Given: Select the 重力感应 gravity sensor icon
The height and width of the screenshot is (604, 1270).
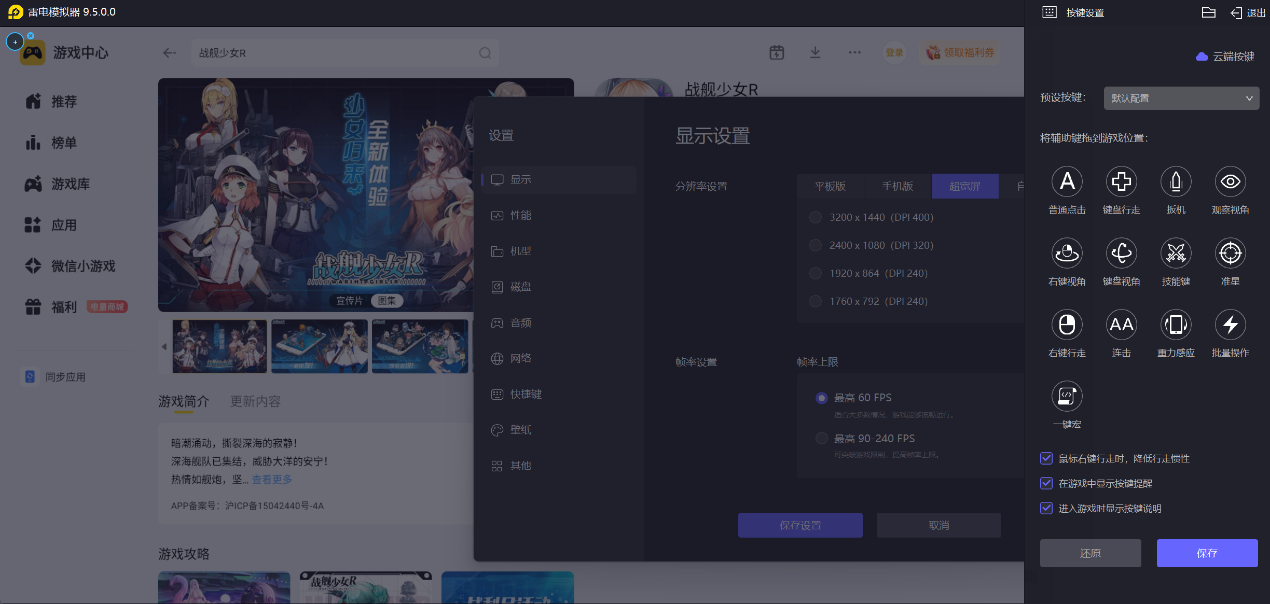Looking at the screenshot, I should point(1175,324).
